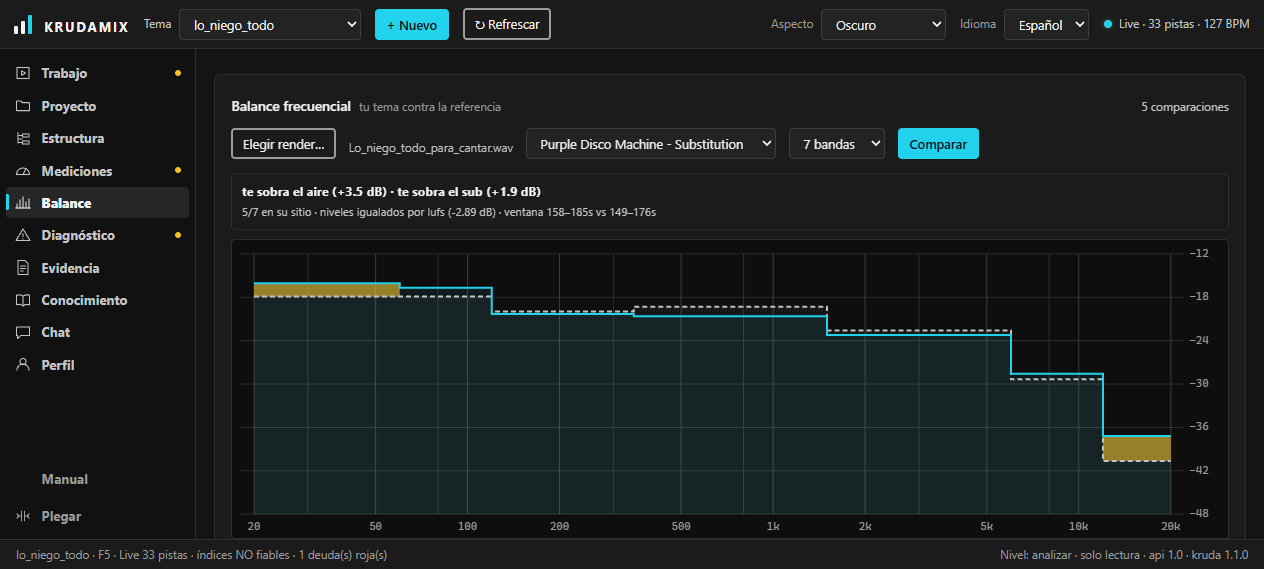Go to the Proyecto section
The width and height of the screenshot is (1264, 569).
click(68, 106)
